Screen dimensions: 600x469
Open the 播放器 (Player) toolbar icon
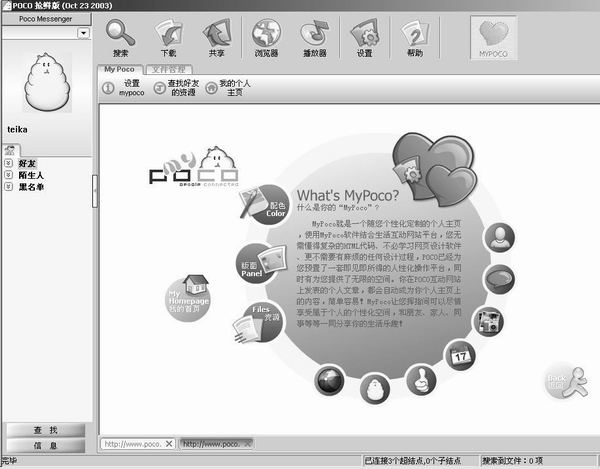[x=315, y=38]
